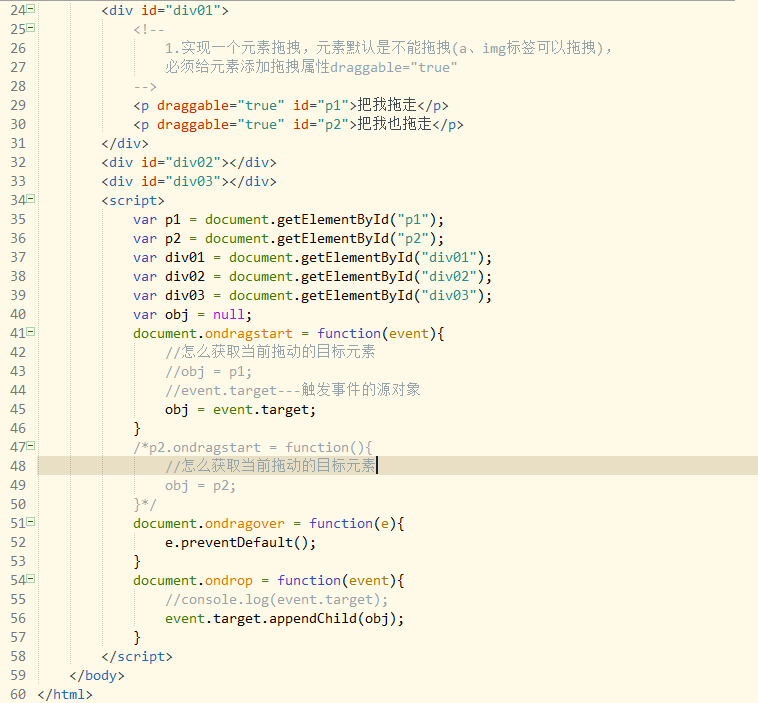Click the 'var div03' declaration line
Viewport: 758px width, 703px height.
pyautogui.click(x=312, y=296)
